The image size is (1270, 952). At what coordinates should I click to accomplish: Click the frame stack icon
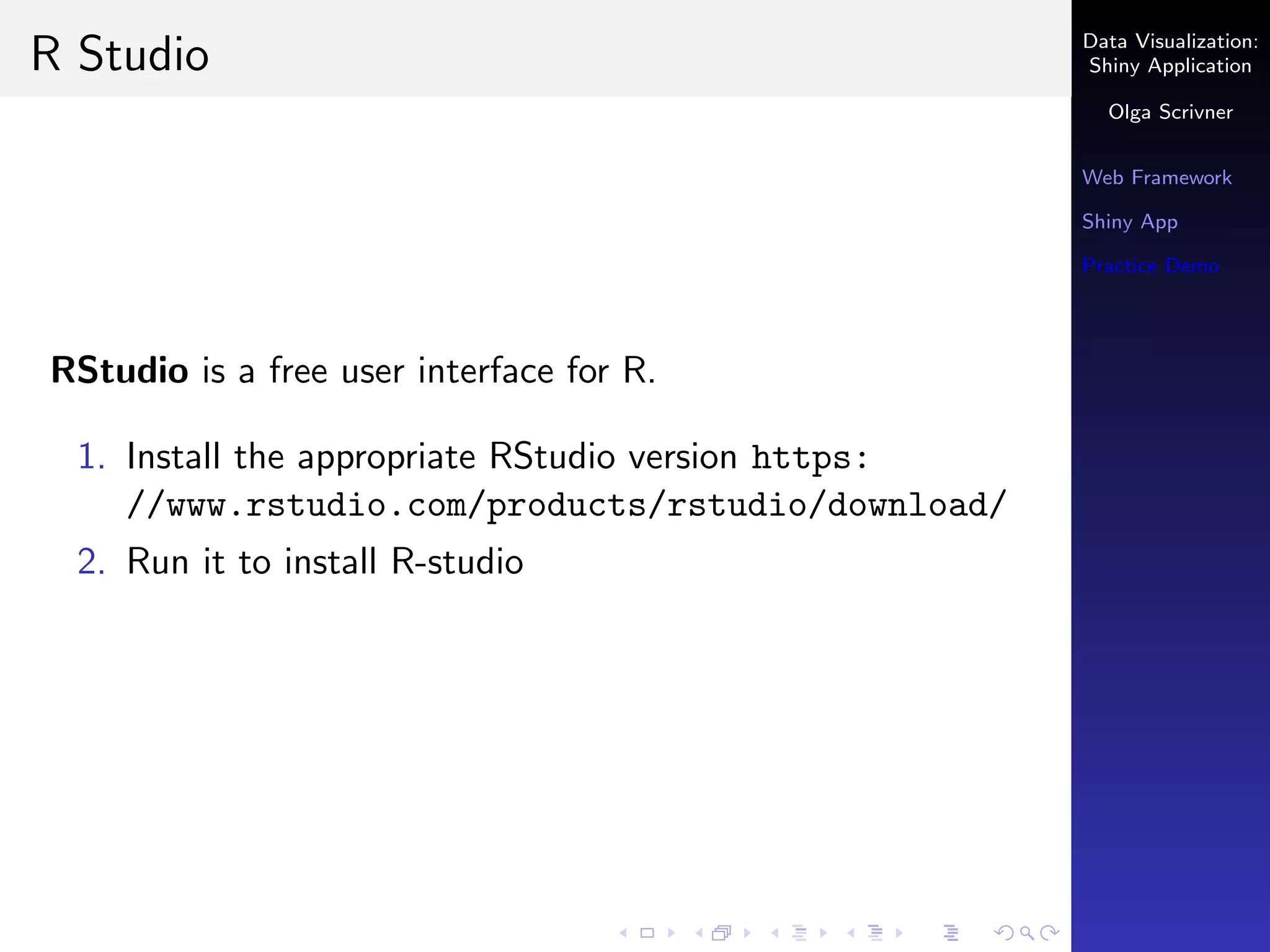722,932
